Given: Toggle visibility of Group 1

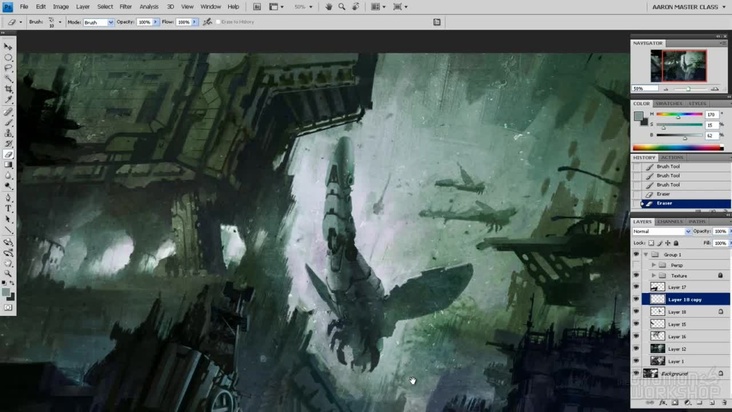Looking at the screenshot, I should tap(636, 254).
